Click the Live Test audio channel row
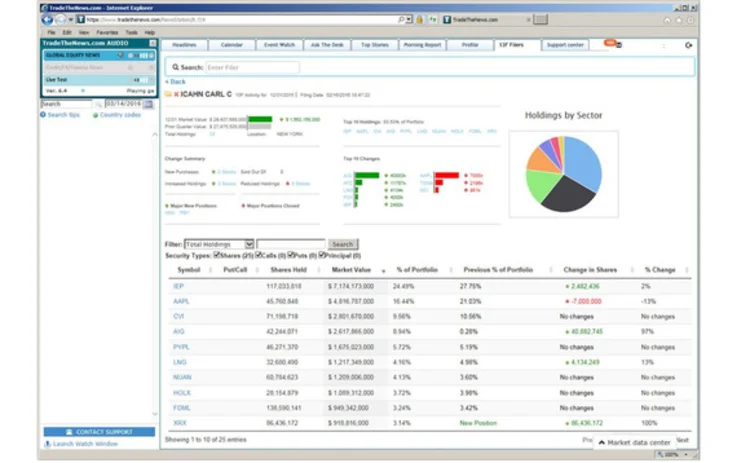This screenshot has height=463, width=750. click(x=99, y=80)
